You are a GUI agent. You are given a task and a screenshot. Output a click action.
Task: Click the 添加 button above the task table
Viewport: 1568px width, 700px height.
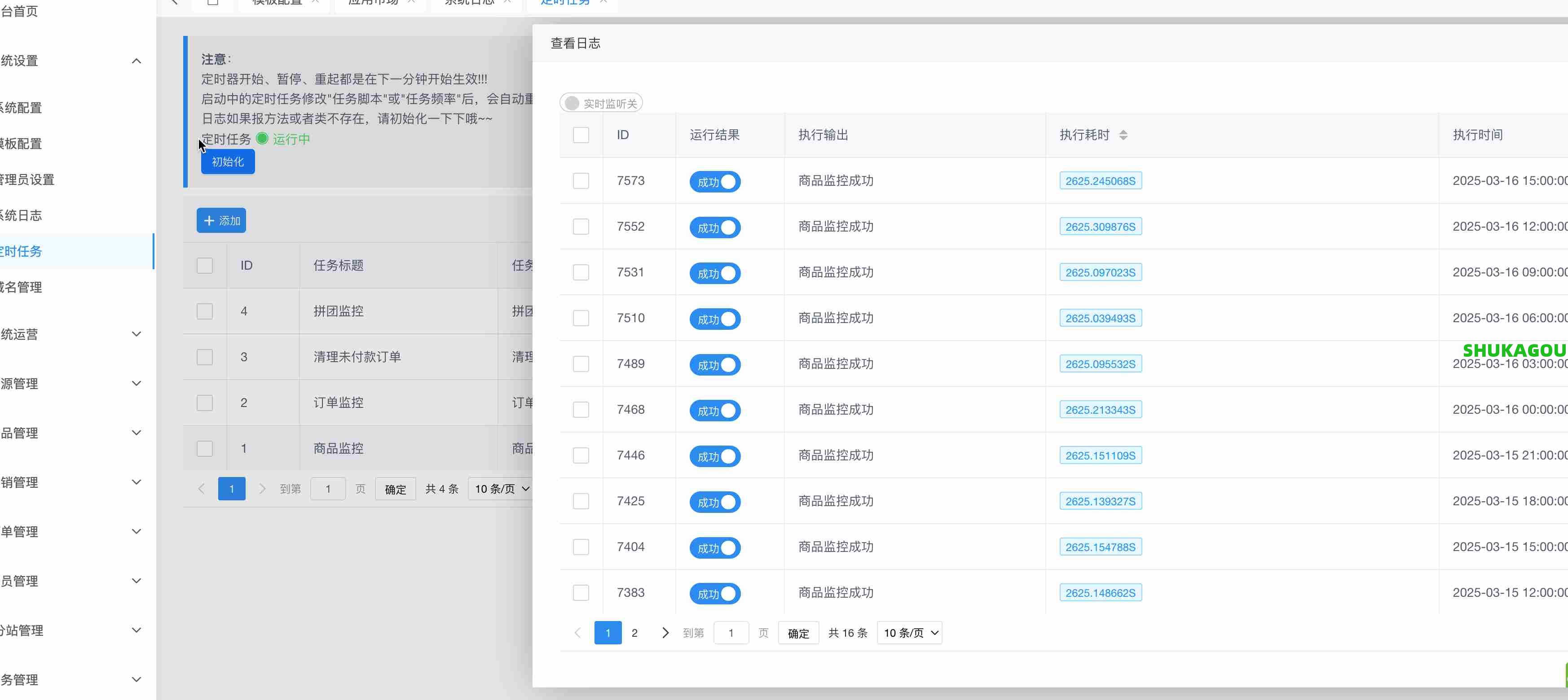point(221,220)
